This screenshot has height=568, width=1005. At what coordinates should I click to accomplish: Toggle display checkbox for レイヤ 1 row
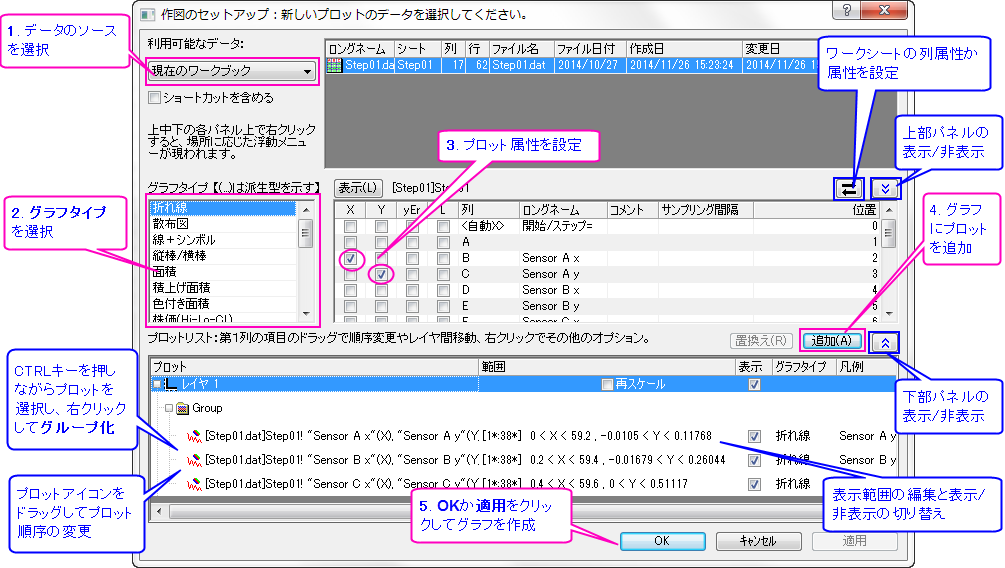coord(754,385)
